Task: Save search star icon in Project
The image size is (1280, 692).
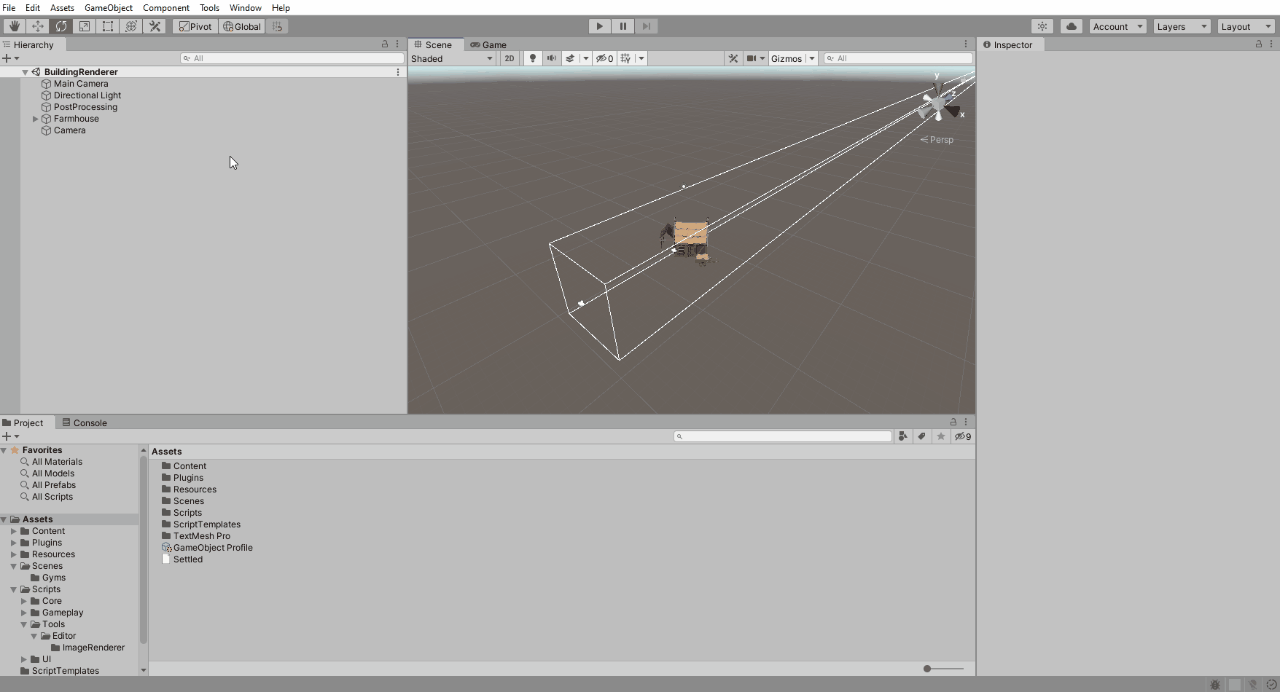Action: click(x=941, y=436)
